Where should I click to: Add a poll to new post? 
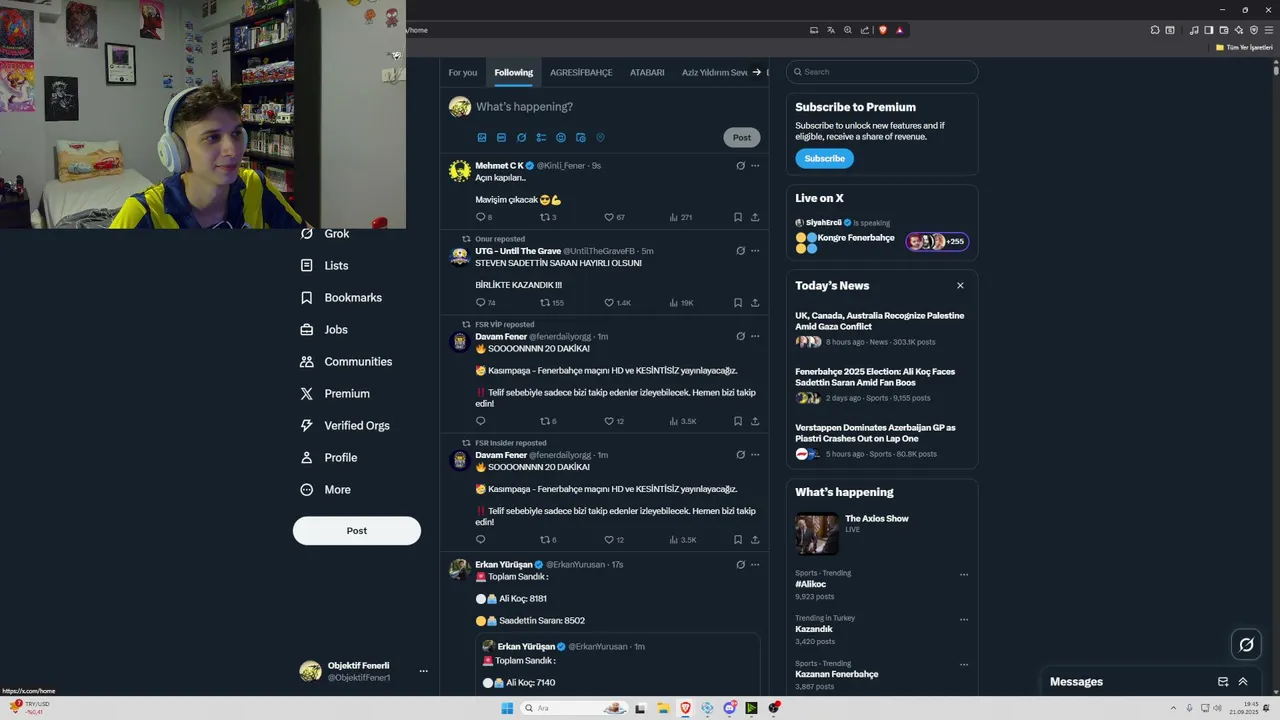click(541, 138)
